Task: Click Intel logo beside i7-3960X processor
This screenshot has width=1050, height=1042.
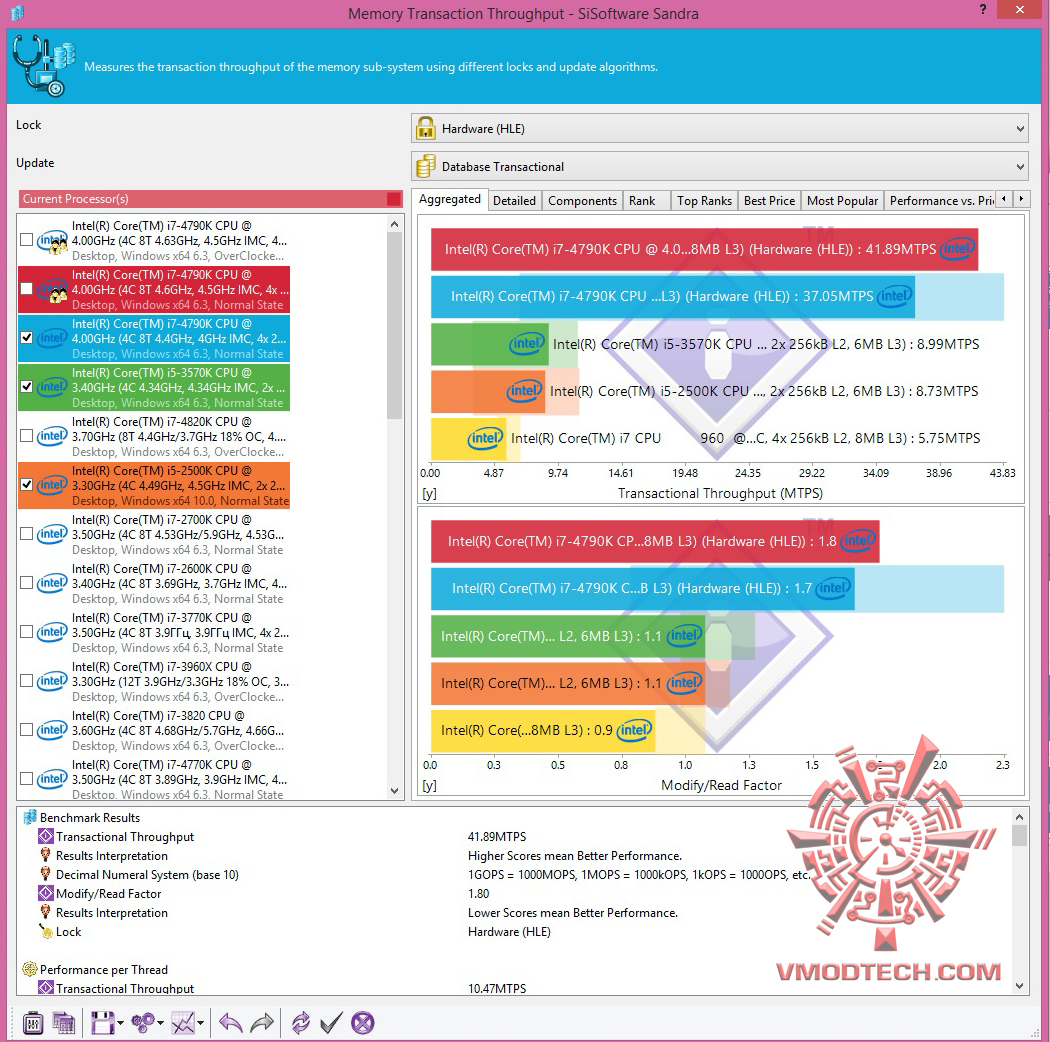Action: [x=52, y=681]
